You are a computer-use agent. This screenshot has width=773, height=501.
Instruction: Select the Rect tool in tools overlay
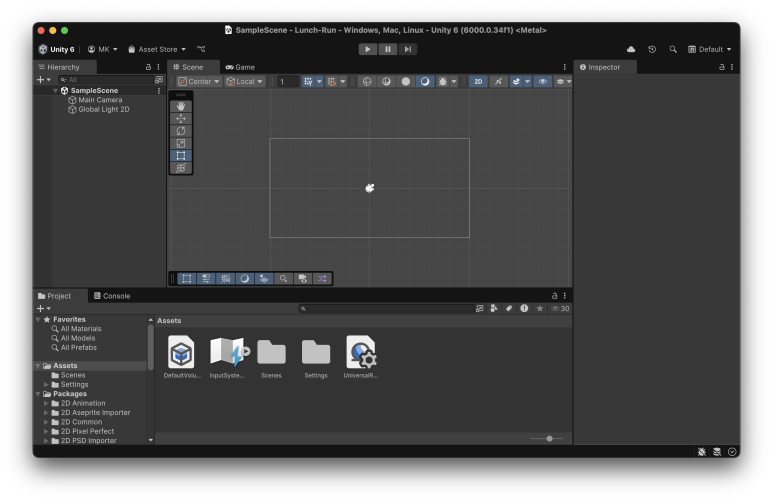pyautogui.click(x=181, y=155)
